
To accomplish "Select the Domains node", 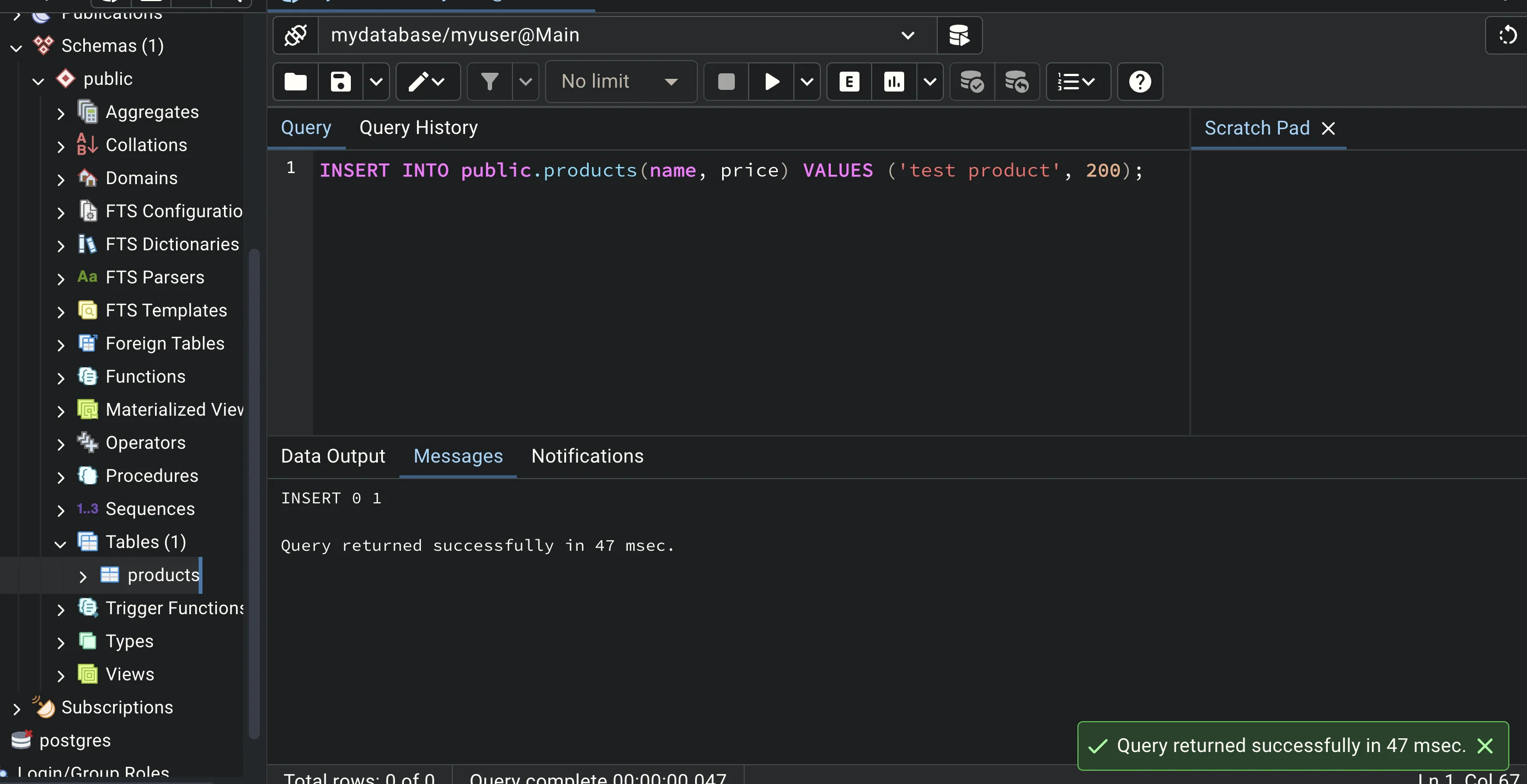I will tap(141, 179).
